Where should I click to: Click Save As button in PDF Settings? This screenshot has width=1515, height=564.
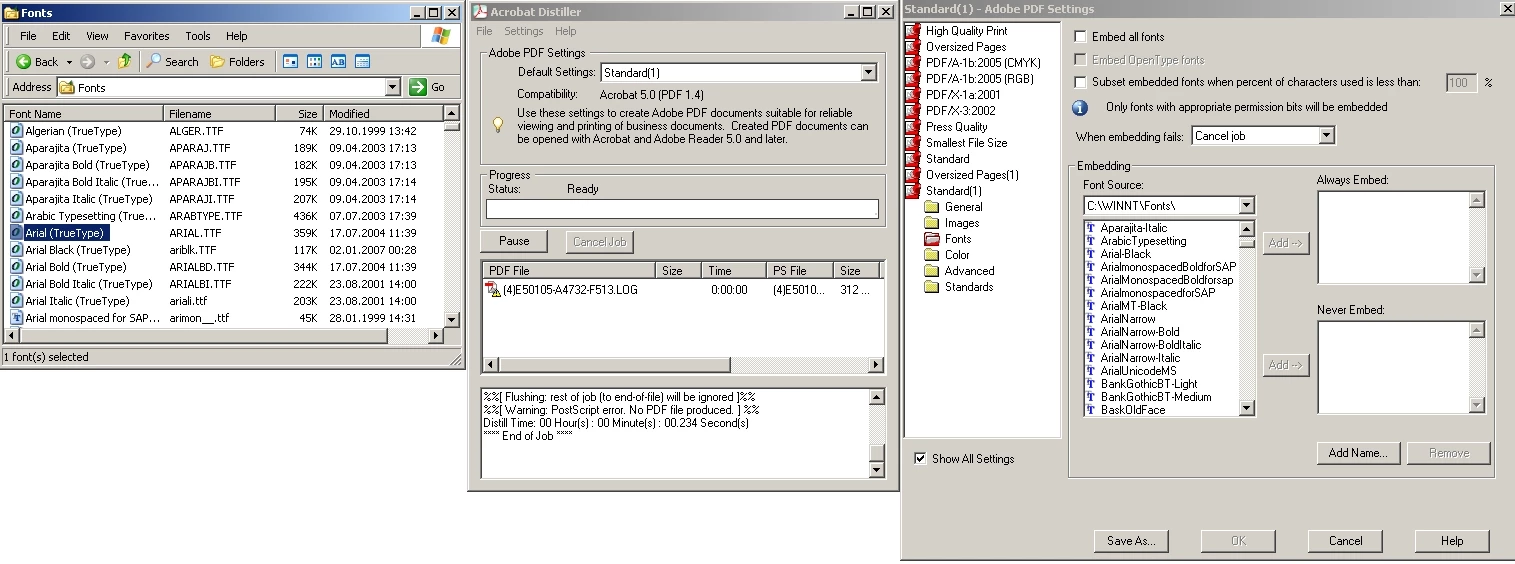(1131, 541)
